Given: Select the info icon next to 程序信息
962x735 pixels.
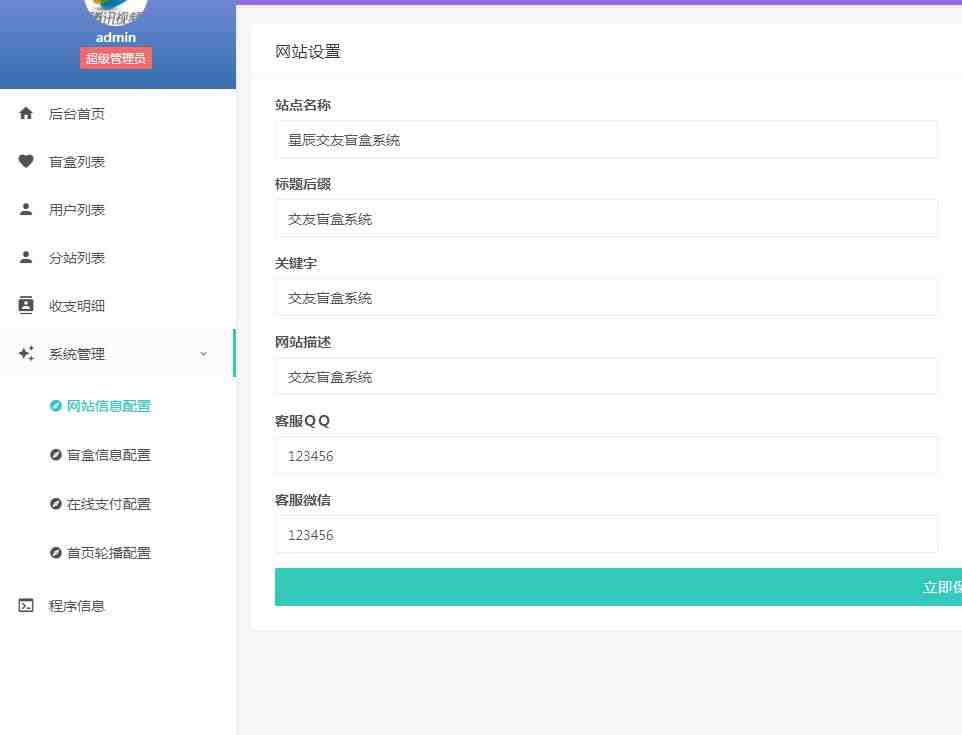Looking at the screenshot, I should [25, 605].
